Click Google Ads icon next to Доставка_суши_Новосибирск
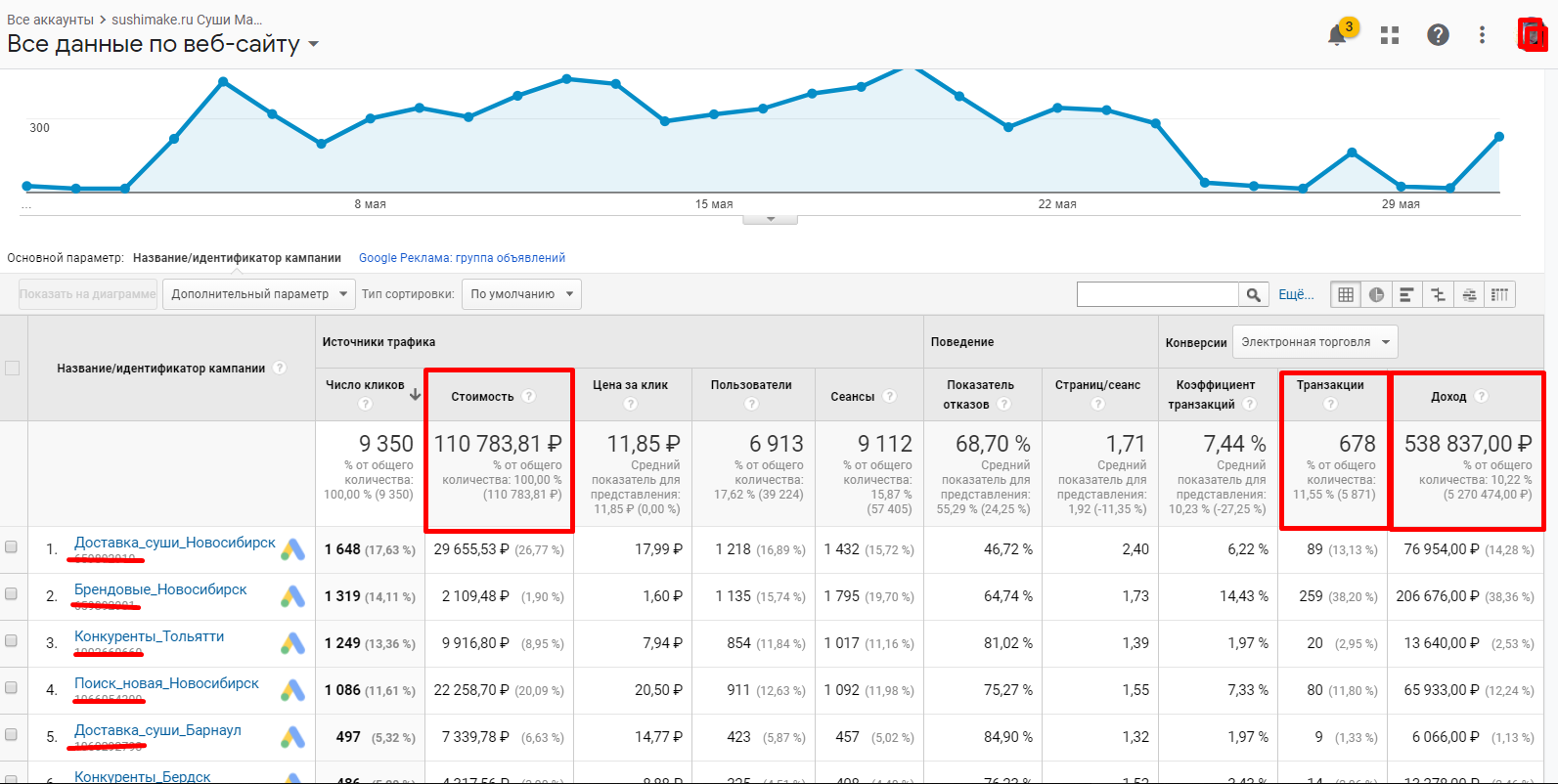 [x=292, y=549]
